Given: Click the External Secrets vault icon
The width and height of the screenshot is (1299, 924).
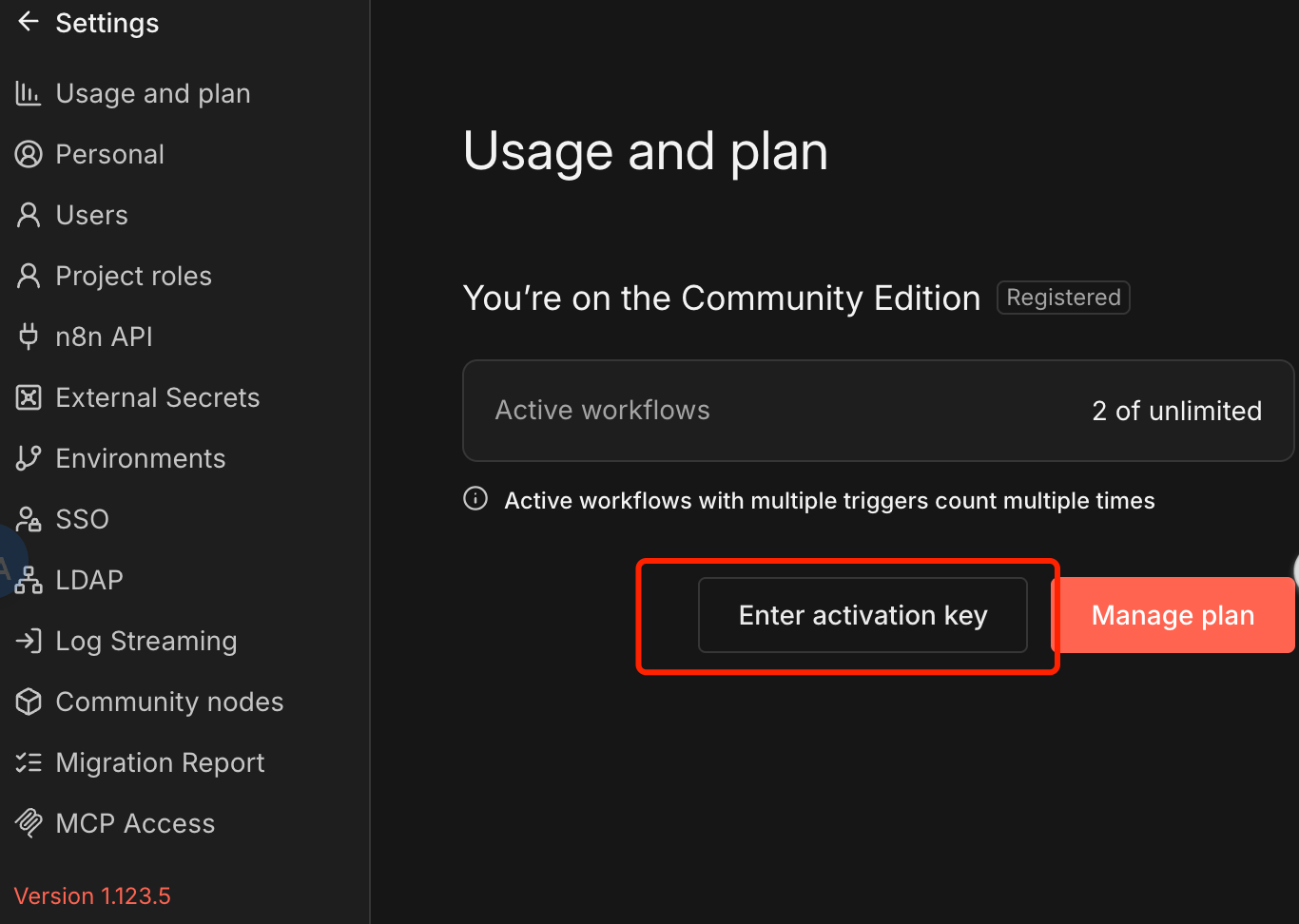Looking at the screenshot, I should [29, 397].
